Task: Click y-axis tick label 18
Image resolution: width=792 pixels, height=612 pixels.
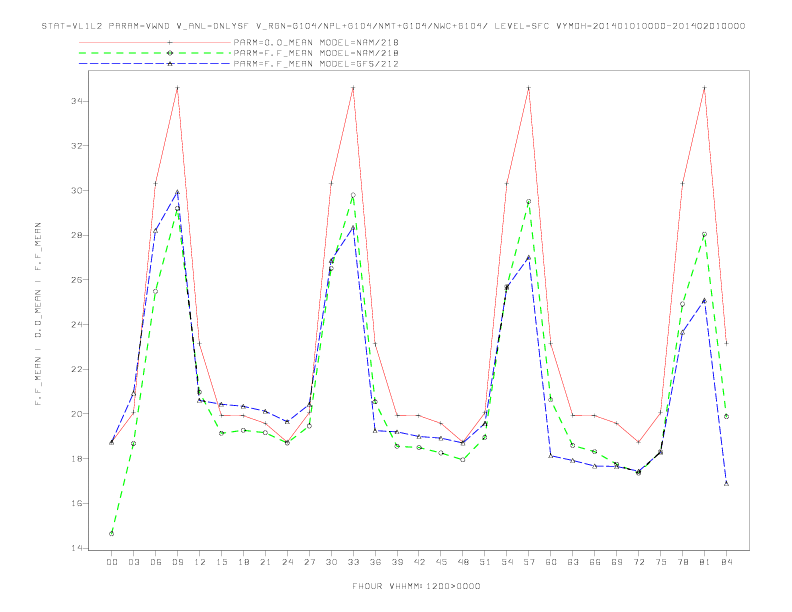Action: pyautogui.click(x=77, y=458)
